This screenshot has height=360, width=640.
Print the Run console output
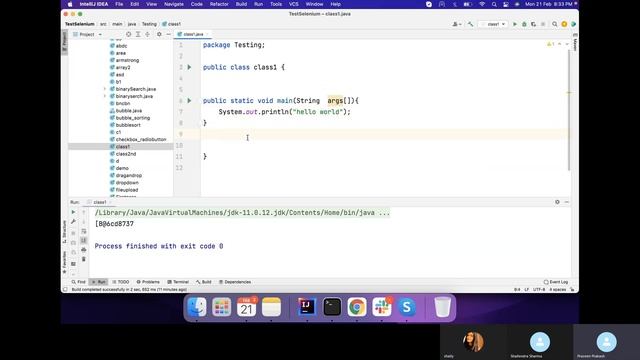pyautogui.click(x=84, y=250)
